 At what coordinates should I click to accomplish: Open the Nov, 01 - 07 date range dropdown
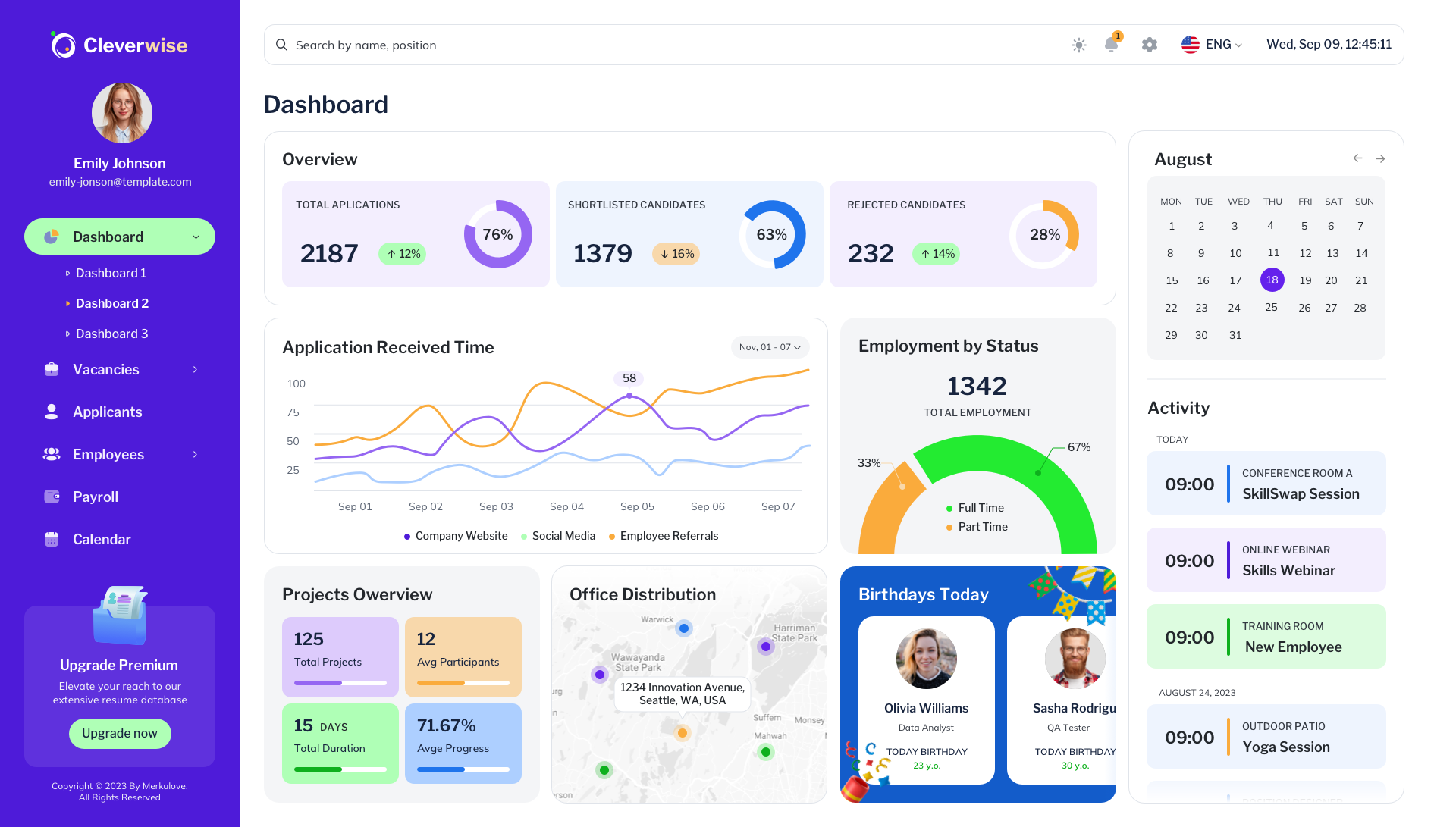(769, 347)
